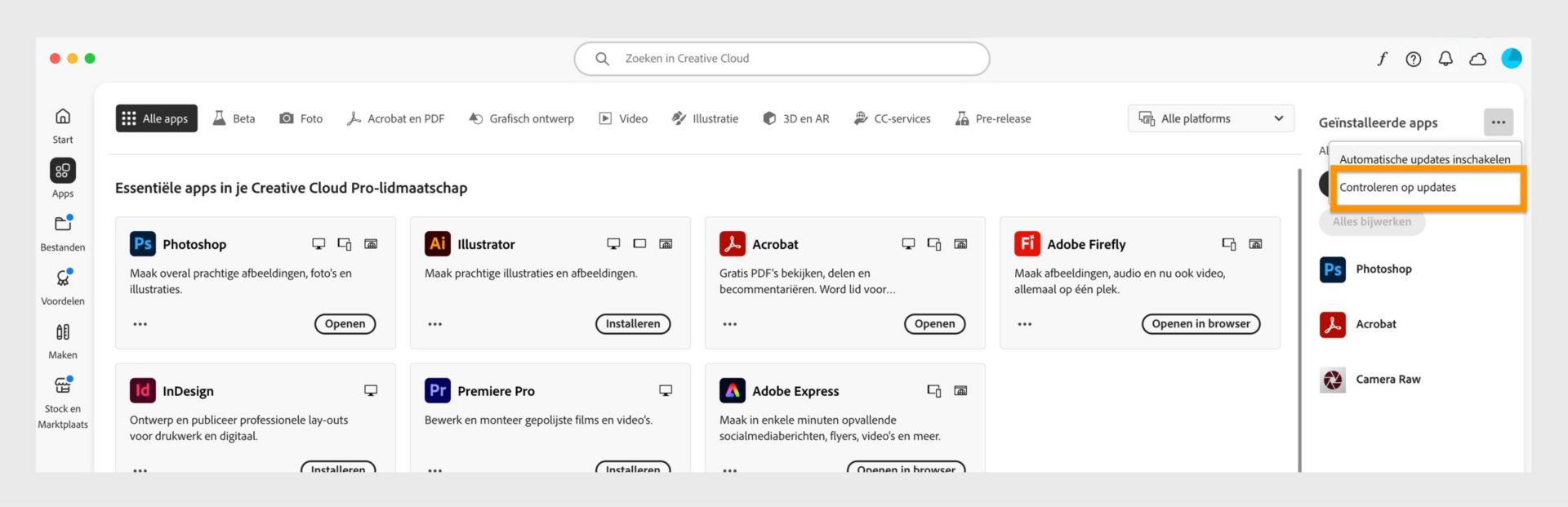Viewport: 1568px width, 507px height.
Task: Open Maken in the sidebar
Action: pos(63,340)
